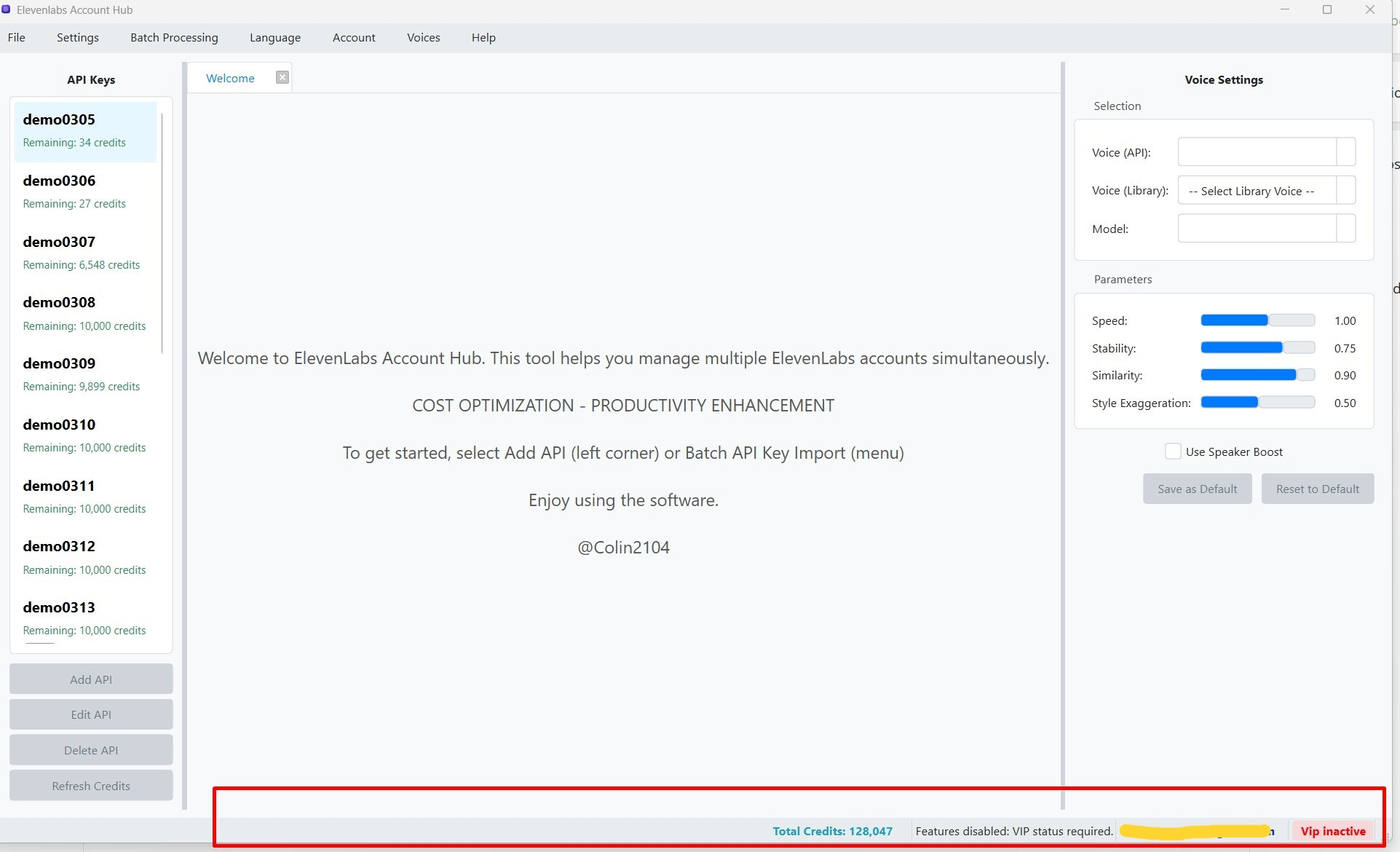Click the Style Exaggeration value 0.50

point(1345,403)
